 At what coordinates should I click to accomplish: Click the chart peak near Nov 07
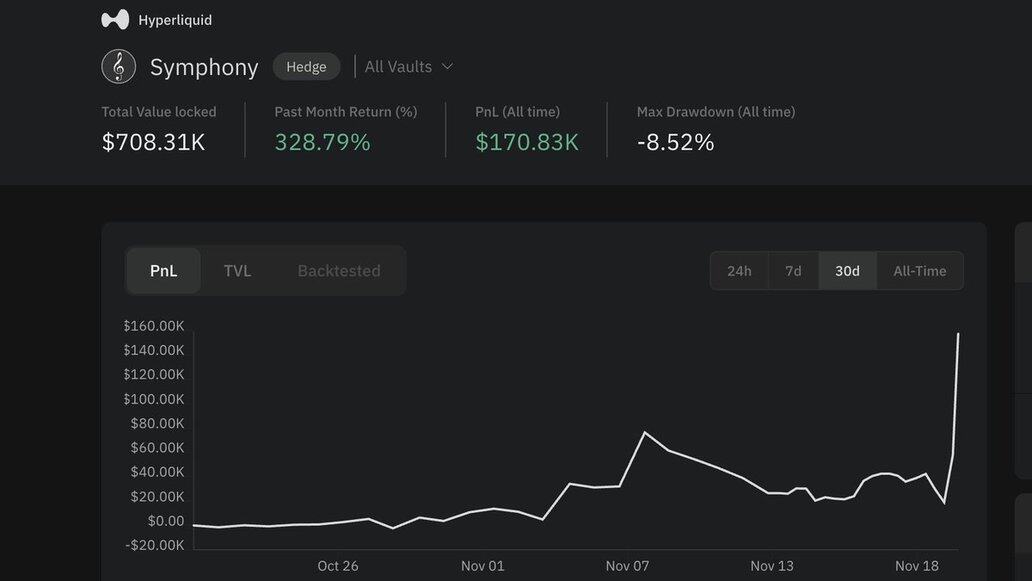click(x=645, y=433)
